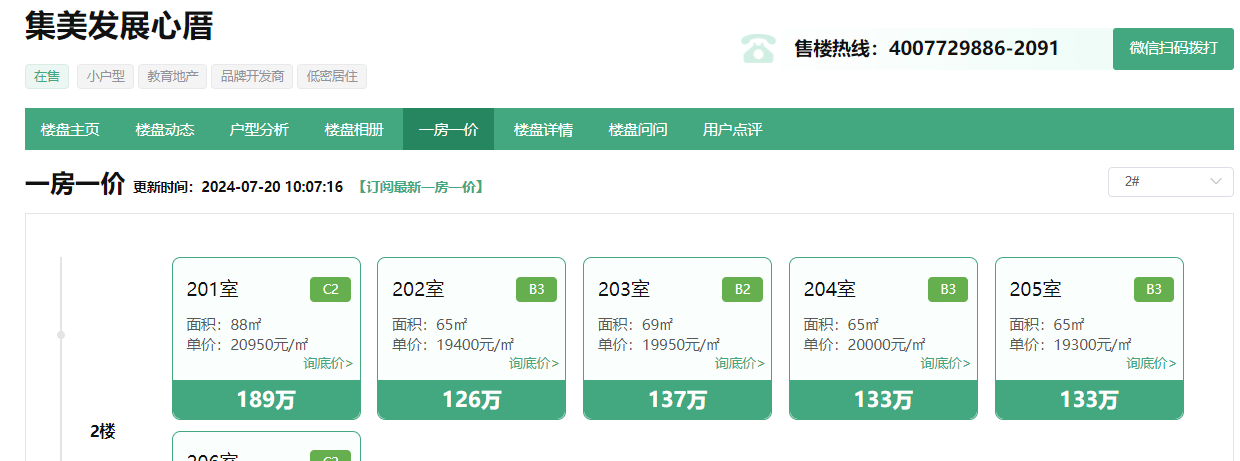The image size is (1240, 461).
Task: Click the telephone hotline icon
Action: click(x=758, y=48)
